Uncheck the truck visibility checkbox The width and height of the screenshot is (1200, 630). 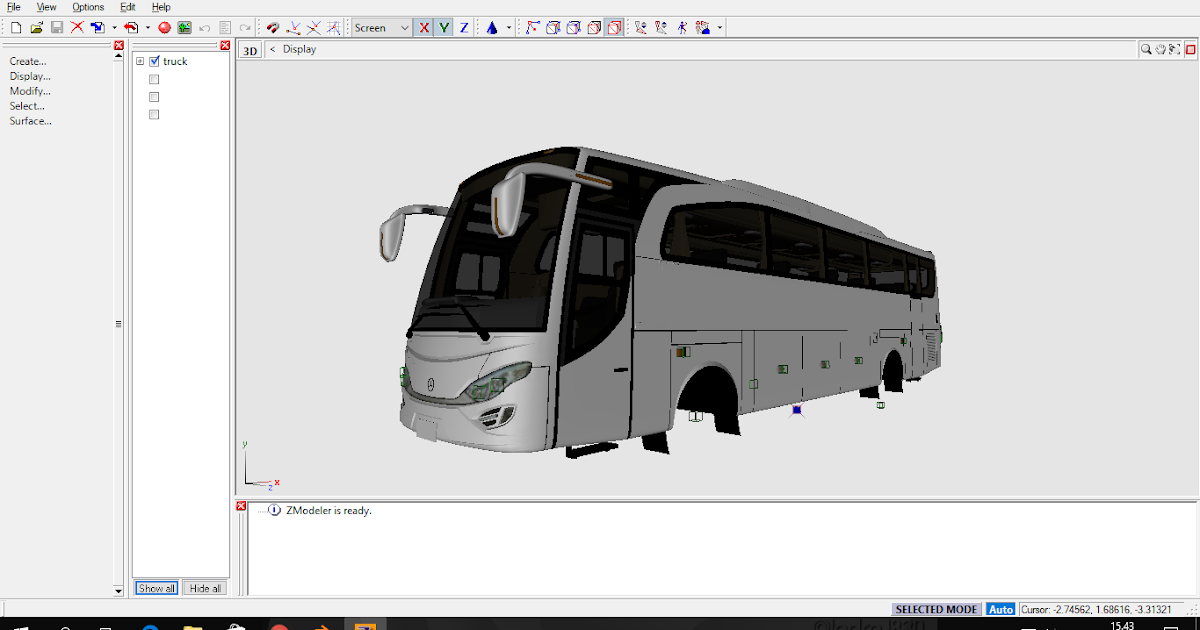pyautogui.click(x=152, y=61)
